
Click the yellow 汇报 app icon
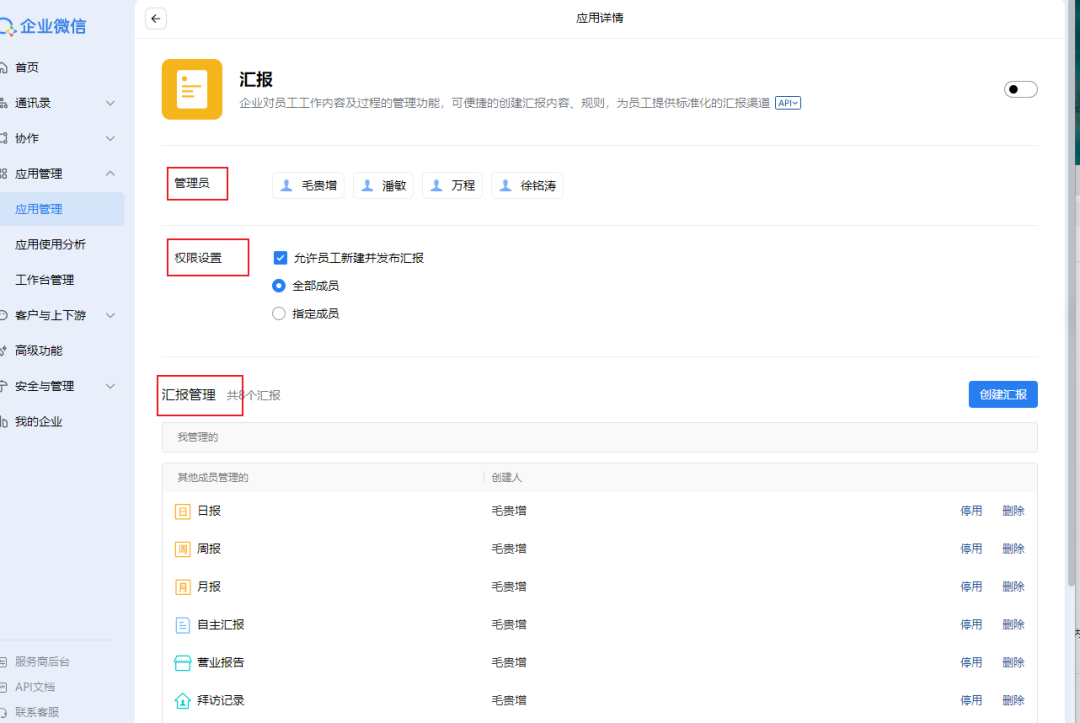(x=192, y=89)
